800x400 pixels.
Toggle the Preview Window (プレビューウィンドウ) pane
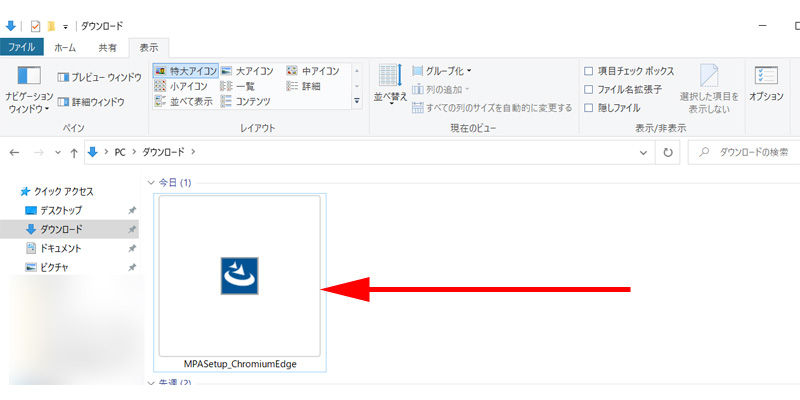coord(99,77)
